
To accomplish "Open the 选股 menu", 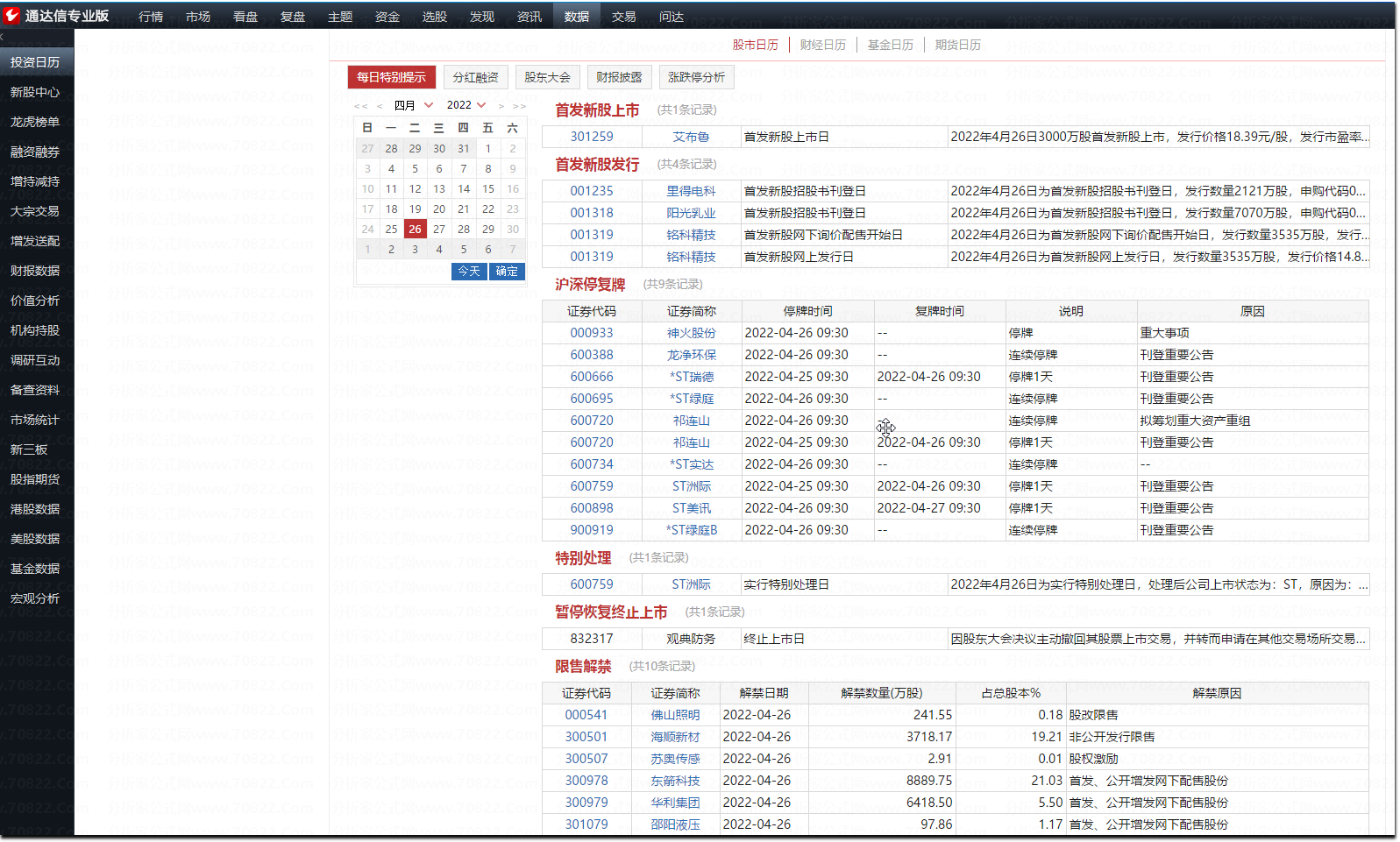I will (x=435, y=17).
